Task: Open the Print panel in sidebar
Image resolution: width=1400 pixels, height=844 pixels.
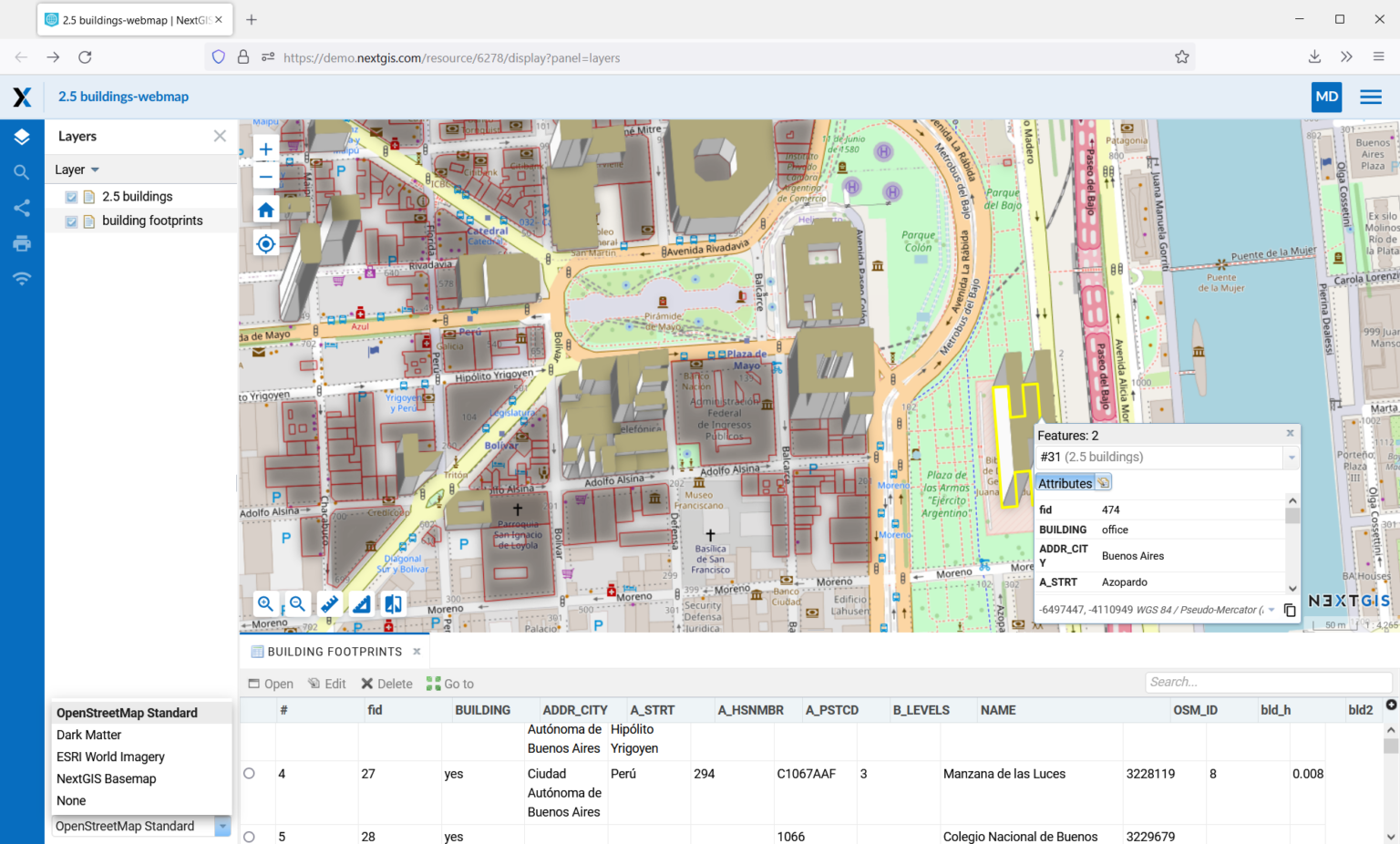Action: click(x=22, y=243)
